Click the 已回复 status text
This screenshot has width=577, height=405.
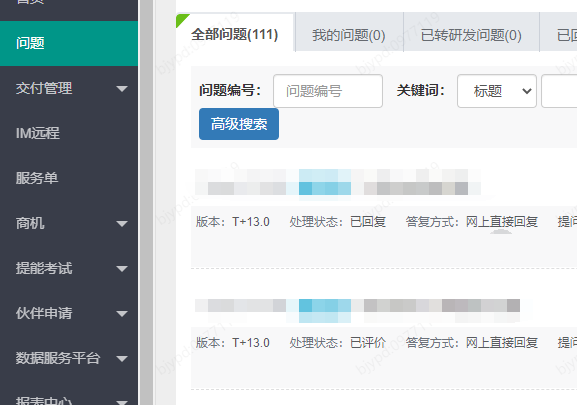[368, 222]
